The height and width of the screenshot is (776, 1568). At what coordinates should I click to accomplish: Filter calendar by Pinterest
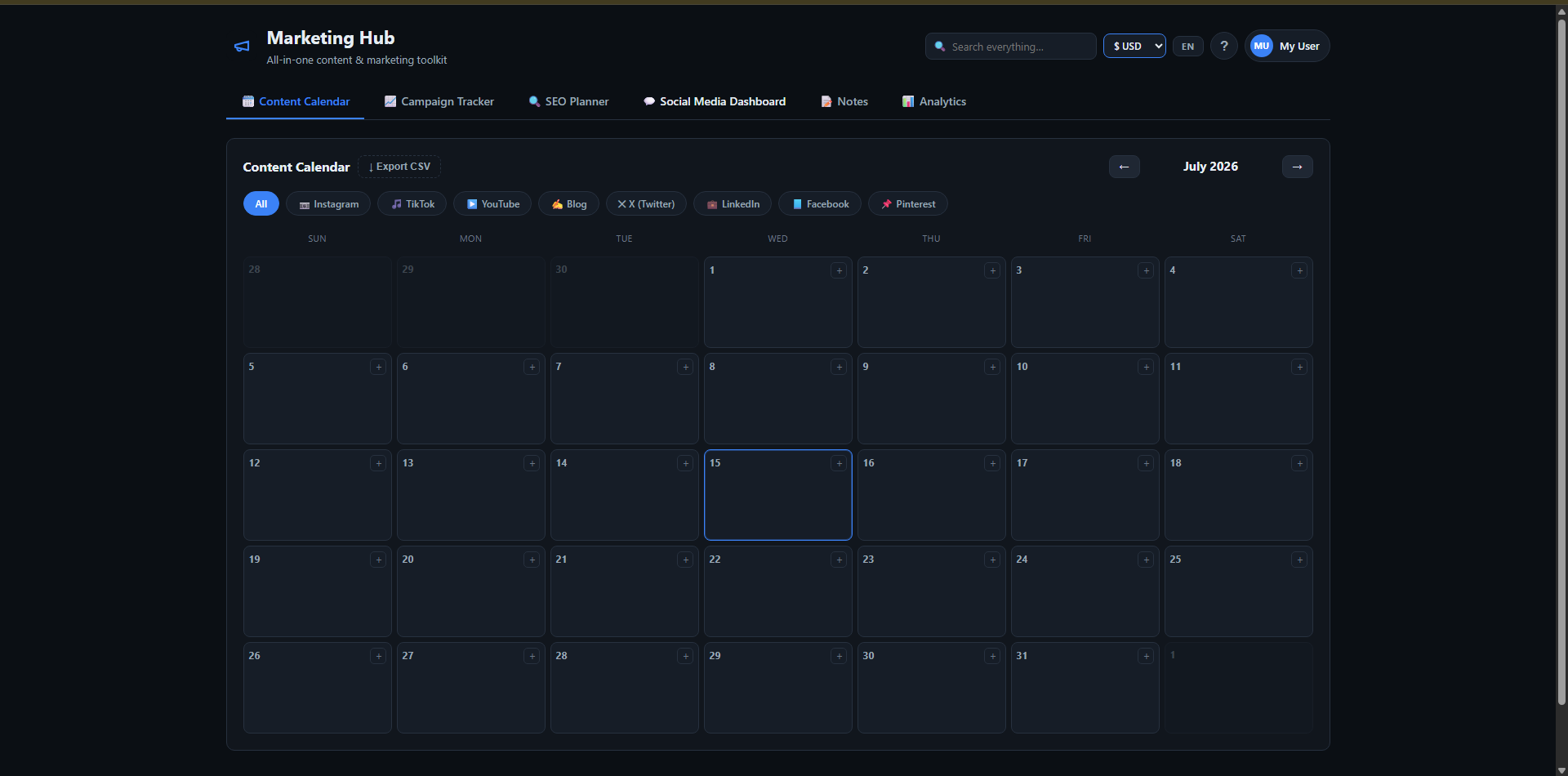coord(908,204)
